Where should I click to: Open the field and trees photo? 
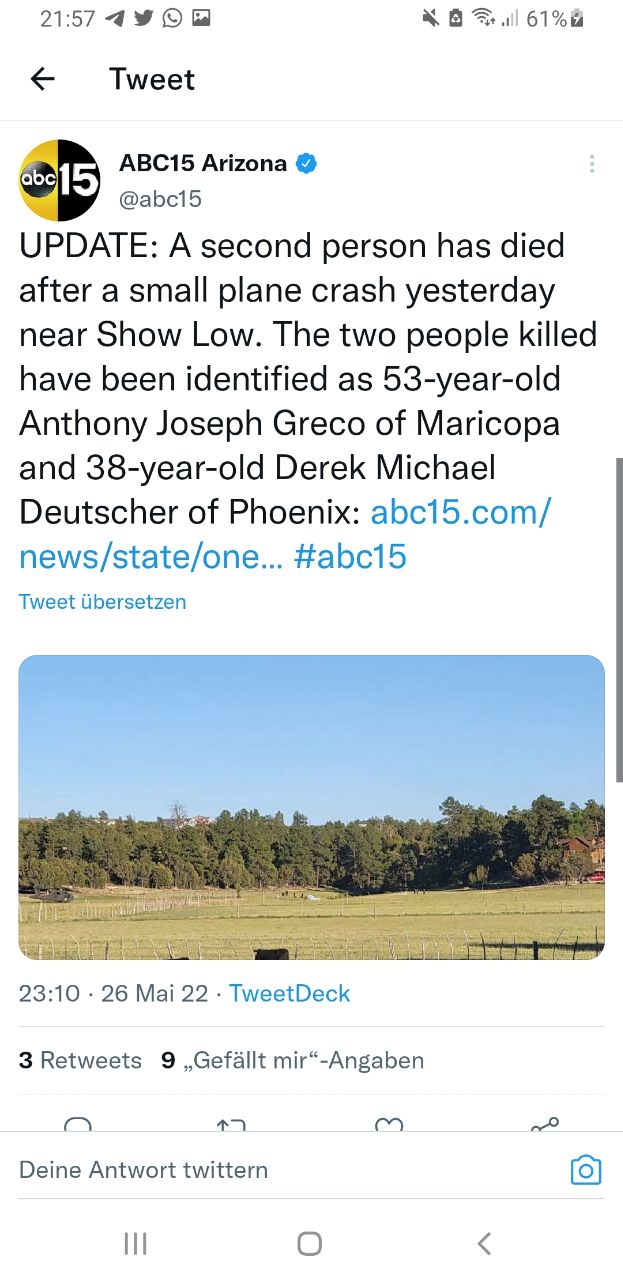[311, 807]
